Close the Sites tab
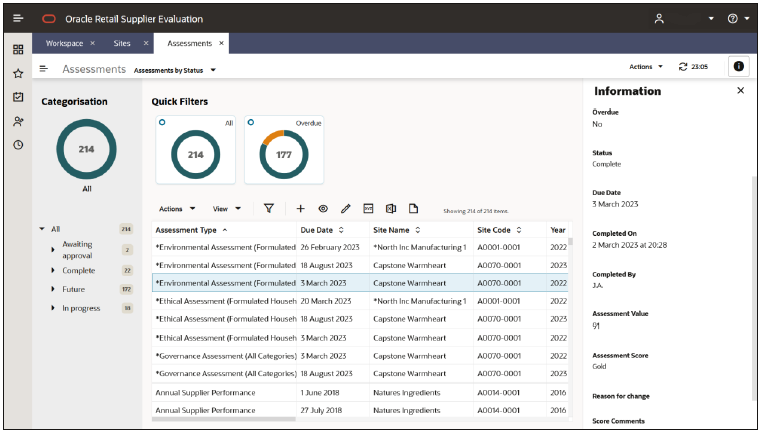Screen dimensions: 761x435 coord(146,43)
